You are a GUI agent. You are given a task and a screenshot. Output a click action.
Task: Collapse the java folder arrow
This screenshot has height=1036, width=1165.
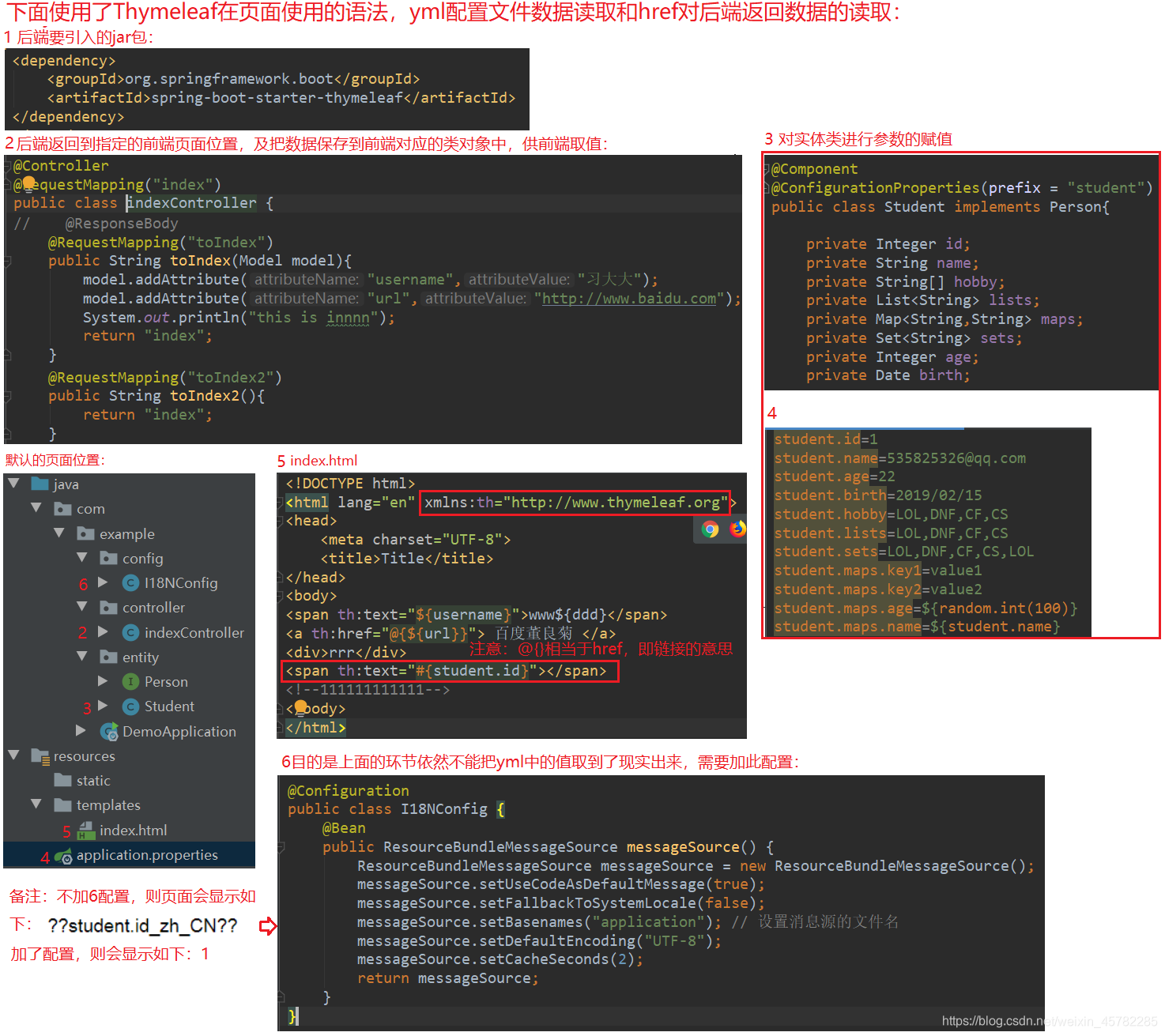[13, 483]
